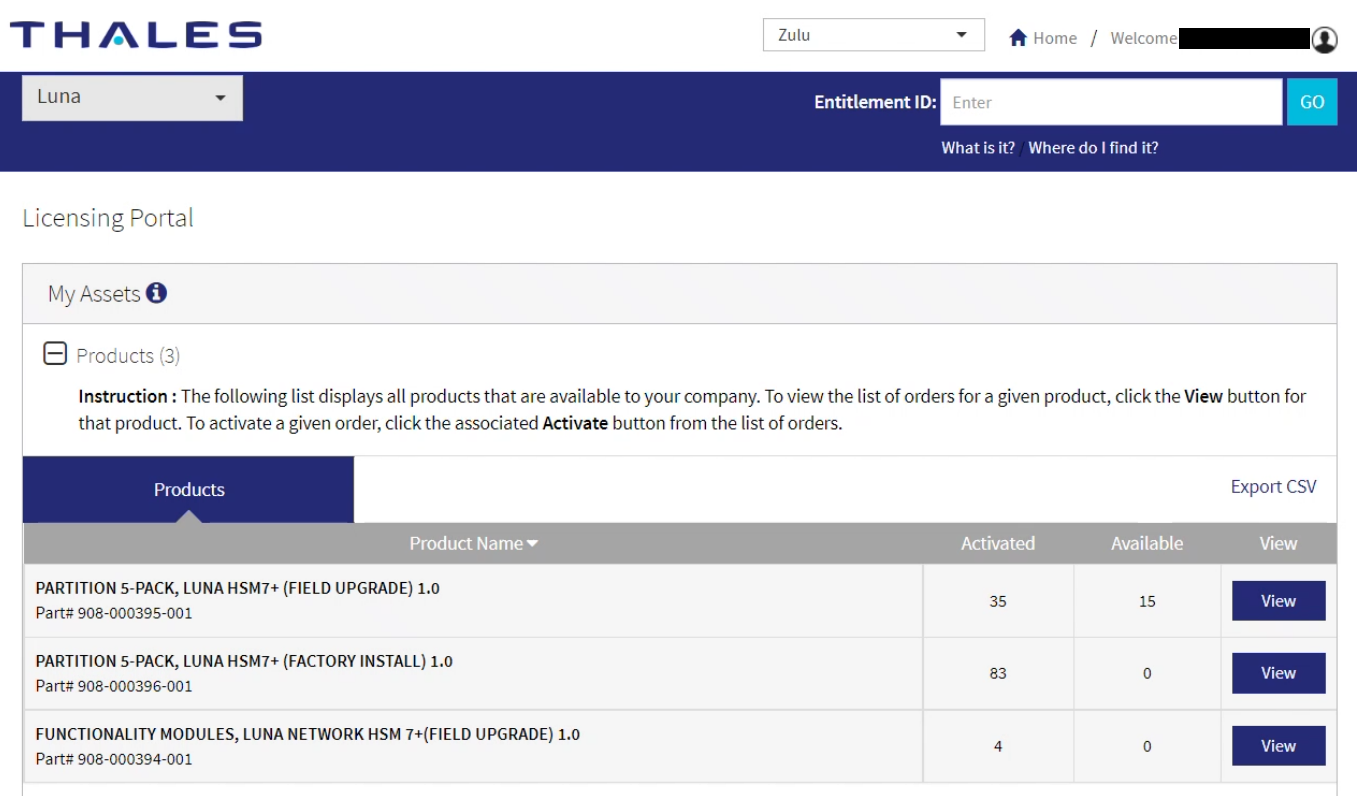This screenshot has height=796, width=1357.
Task: Click the My Assets panel title
Action: [x=94, y=294]
